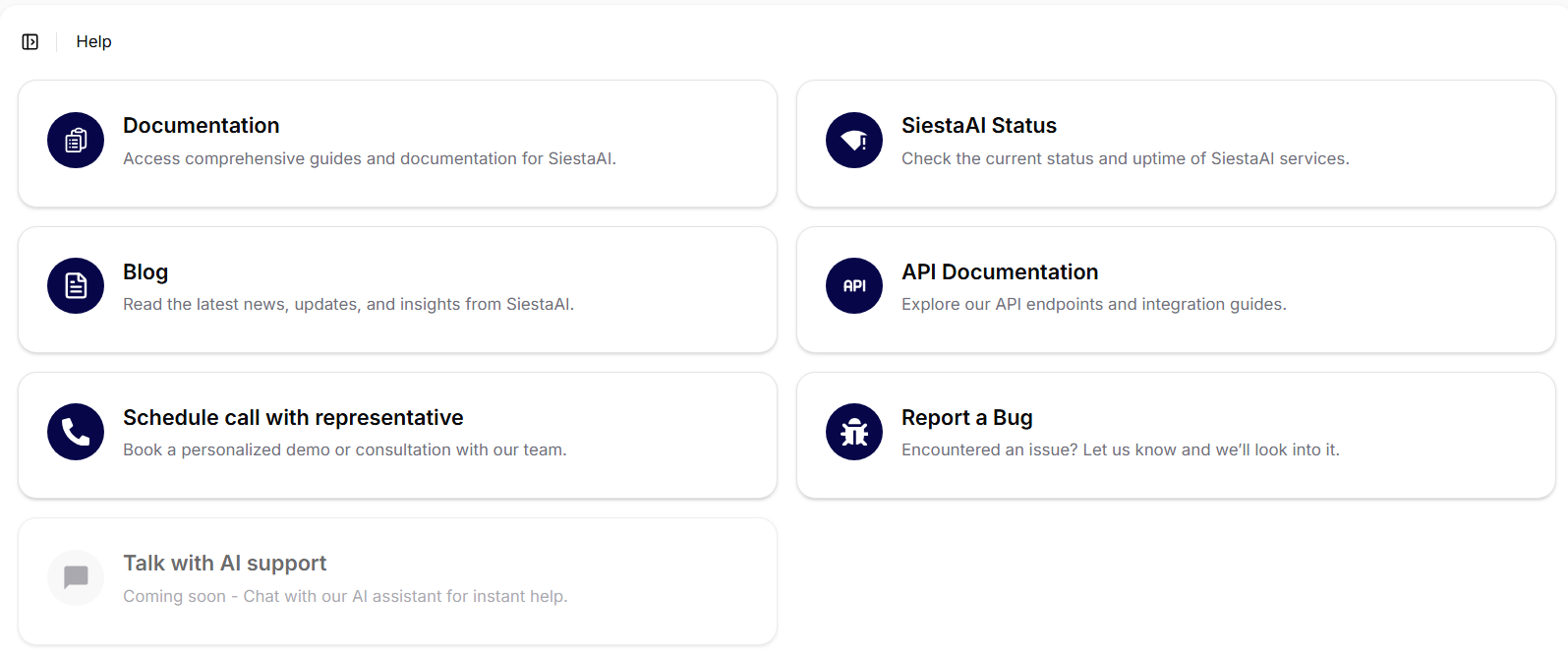Toggle the sidebar panel icon

[x=30, y=41]
